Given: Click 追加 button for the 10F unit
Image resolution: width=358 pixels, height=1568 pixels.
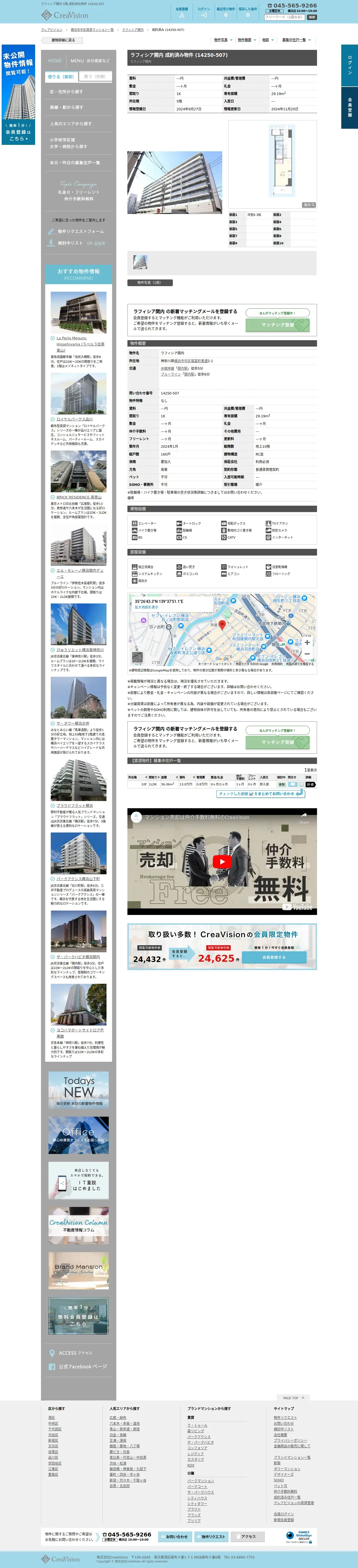Looking at the screenshot, I should 281,785.
